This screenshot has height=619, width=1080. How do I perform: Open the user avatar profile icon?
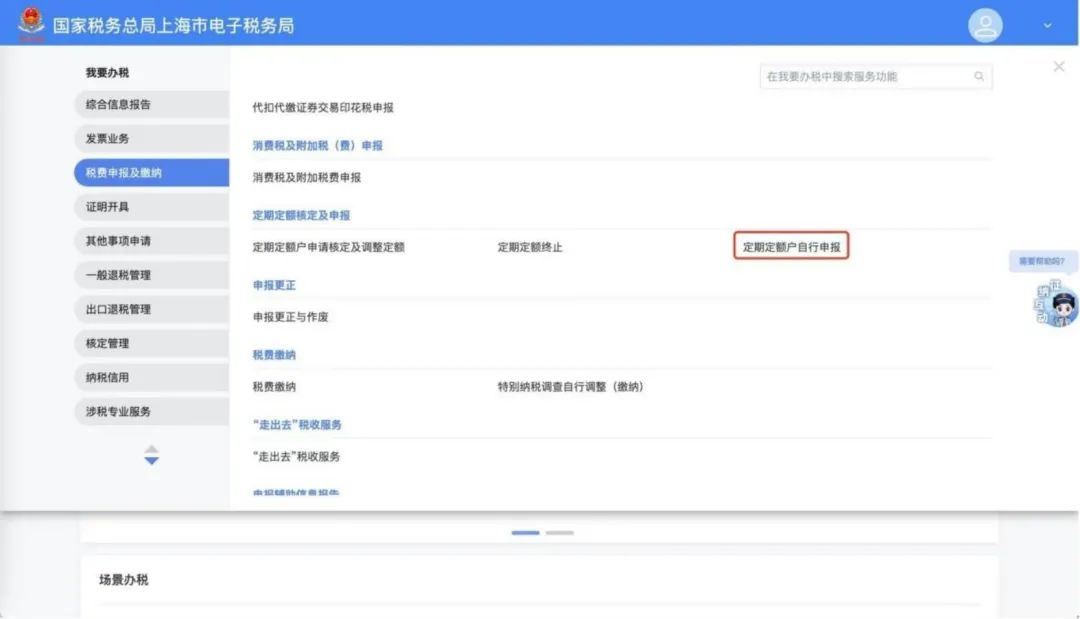click(x=984, y=25)
